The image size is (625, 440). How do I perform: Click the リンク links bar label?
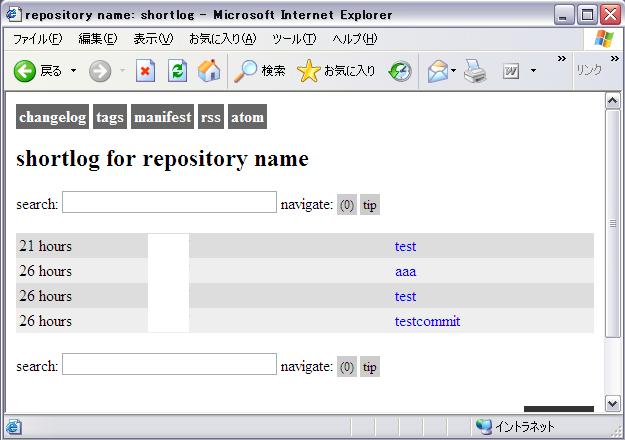589,70
